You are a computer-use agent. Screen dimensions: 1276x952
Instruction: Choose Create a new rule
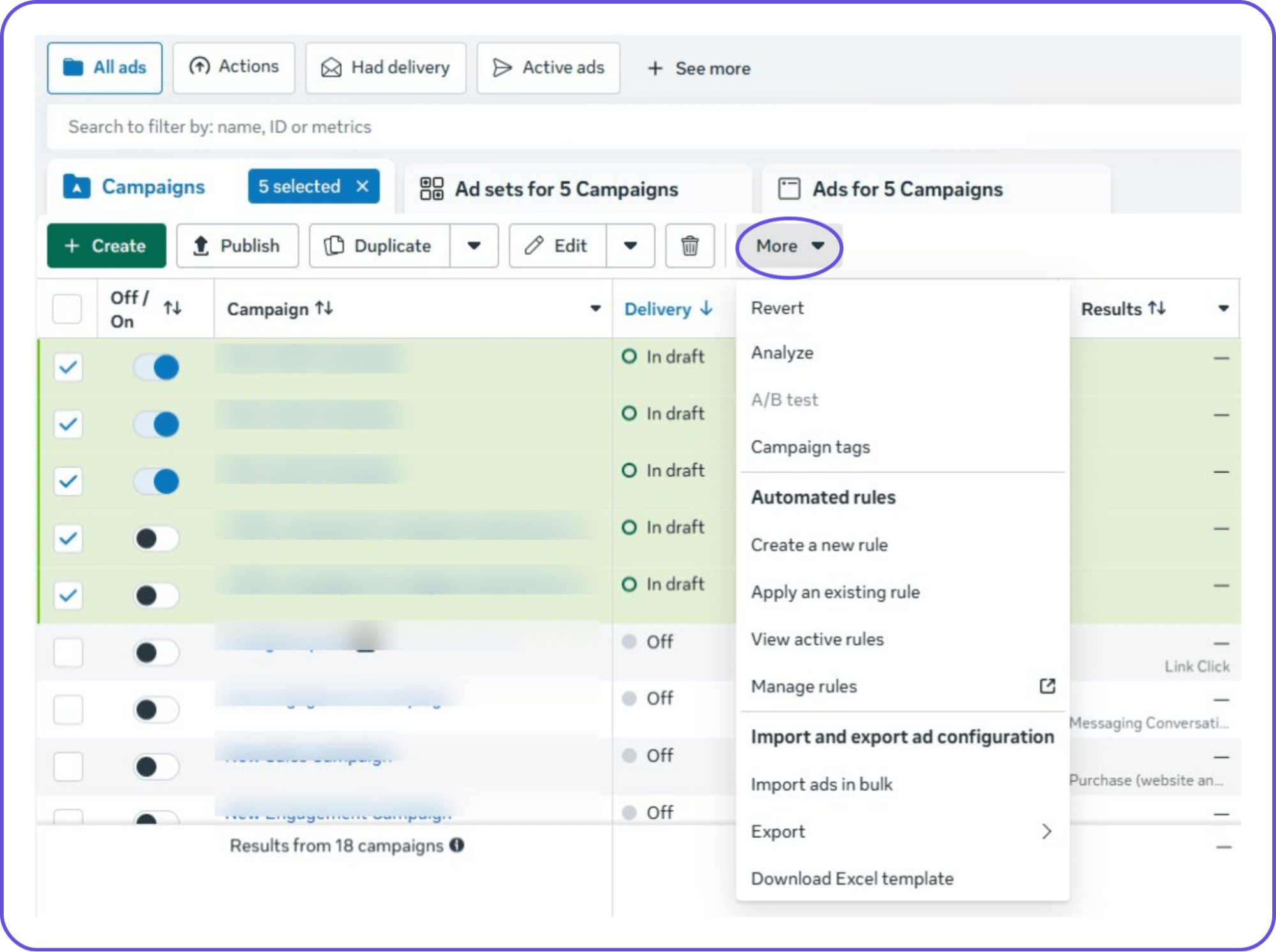click(x=903, y=545)
